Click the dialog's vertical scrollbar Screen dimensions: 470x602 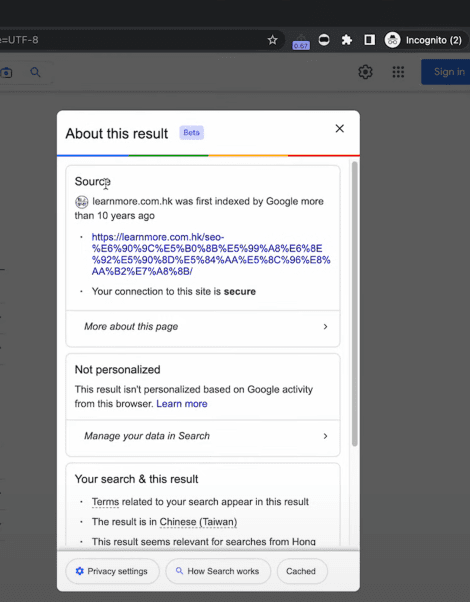pos(354,303)
